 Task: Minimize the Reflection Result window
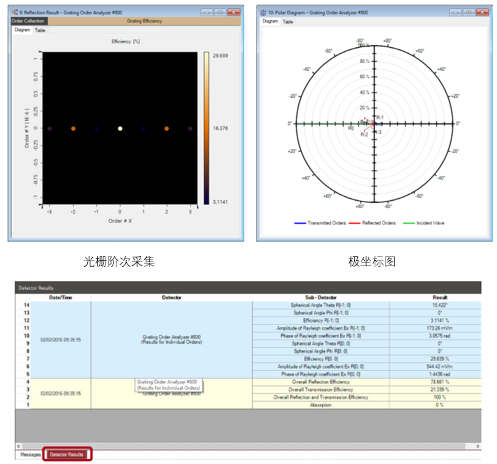207,12
